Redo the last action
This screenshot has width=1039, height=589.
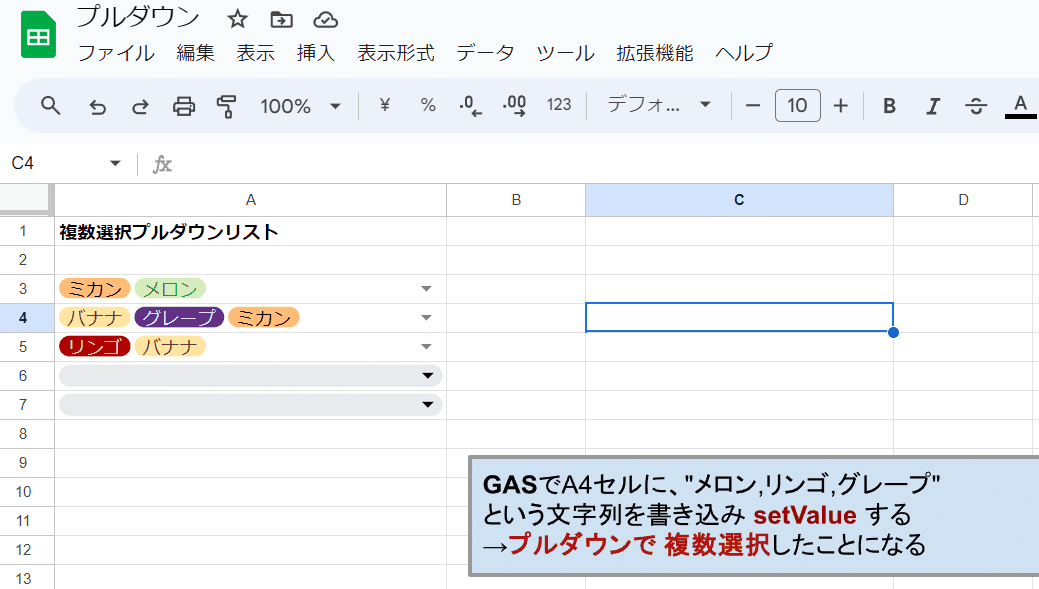140,106
